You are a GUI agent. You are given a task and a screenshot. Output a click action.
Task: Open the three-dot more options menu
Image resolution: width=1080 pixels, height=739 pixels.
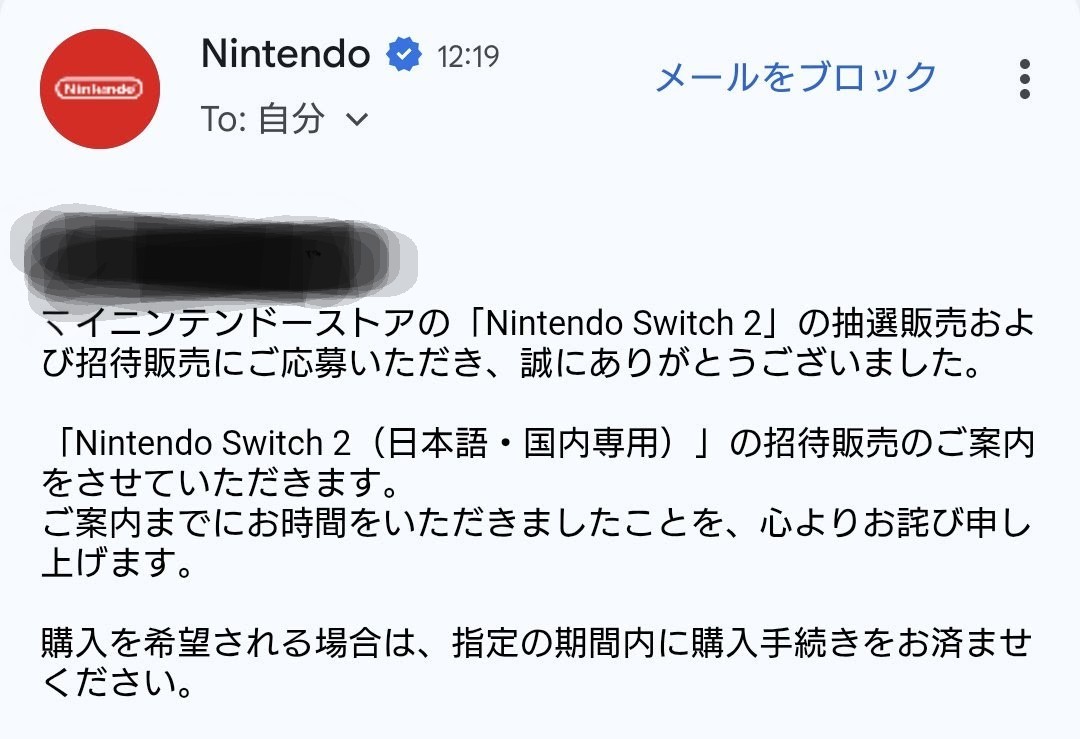(x=1023, y=79)
